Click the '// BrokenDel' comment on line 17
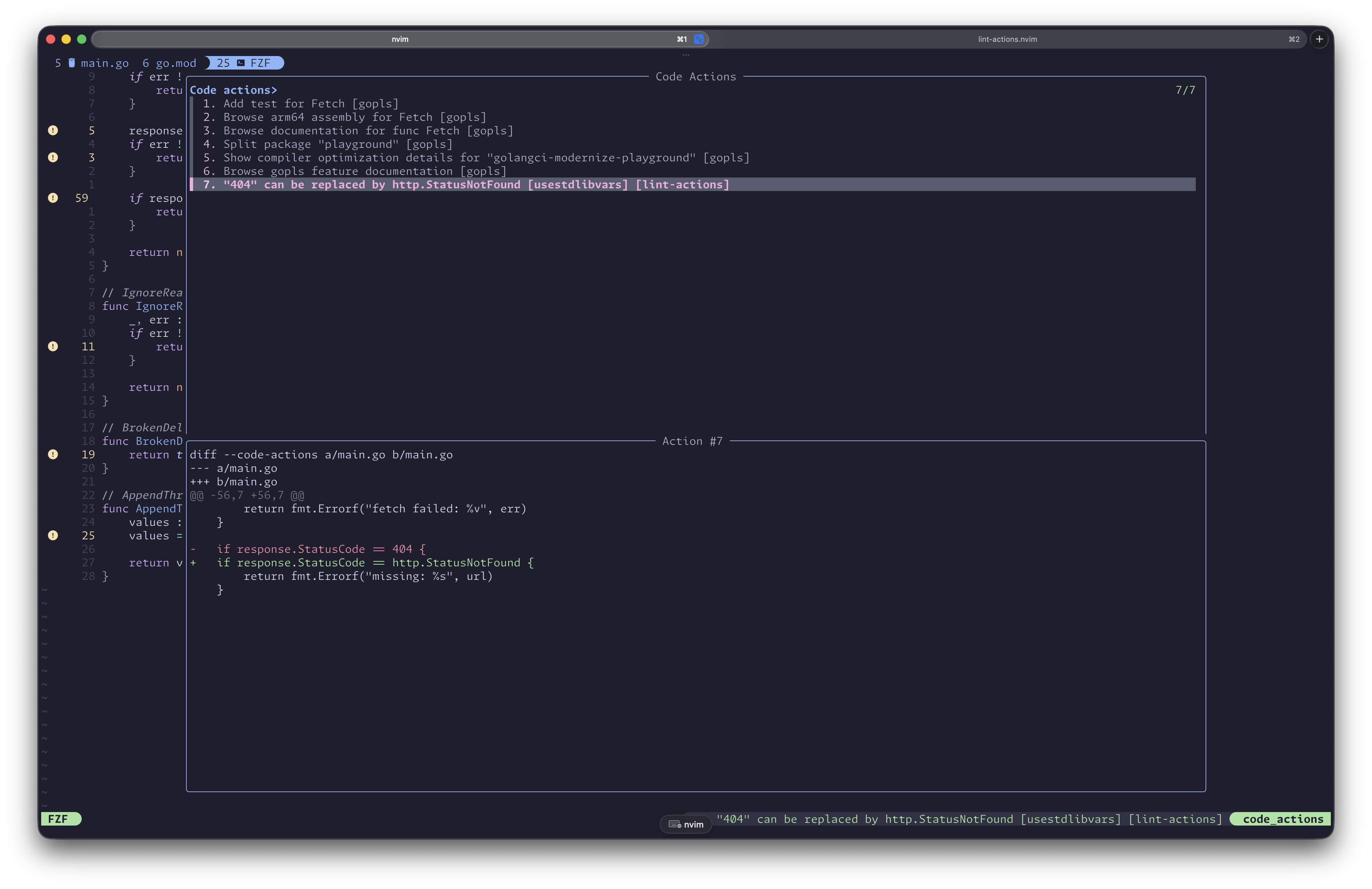Viewport: 1372px width, 889px height. click(142, 428)
